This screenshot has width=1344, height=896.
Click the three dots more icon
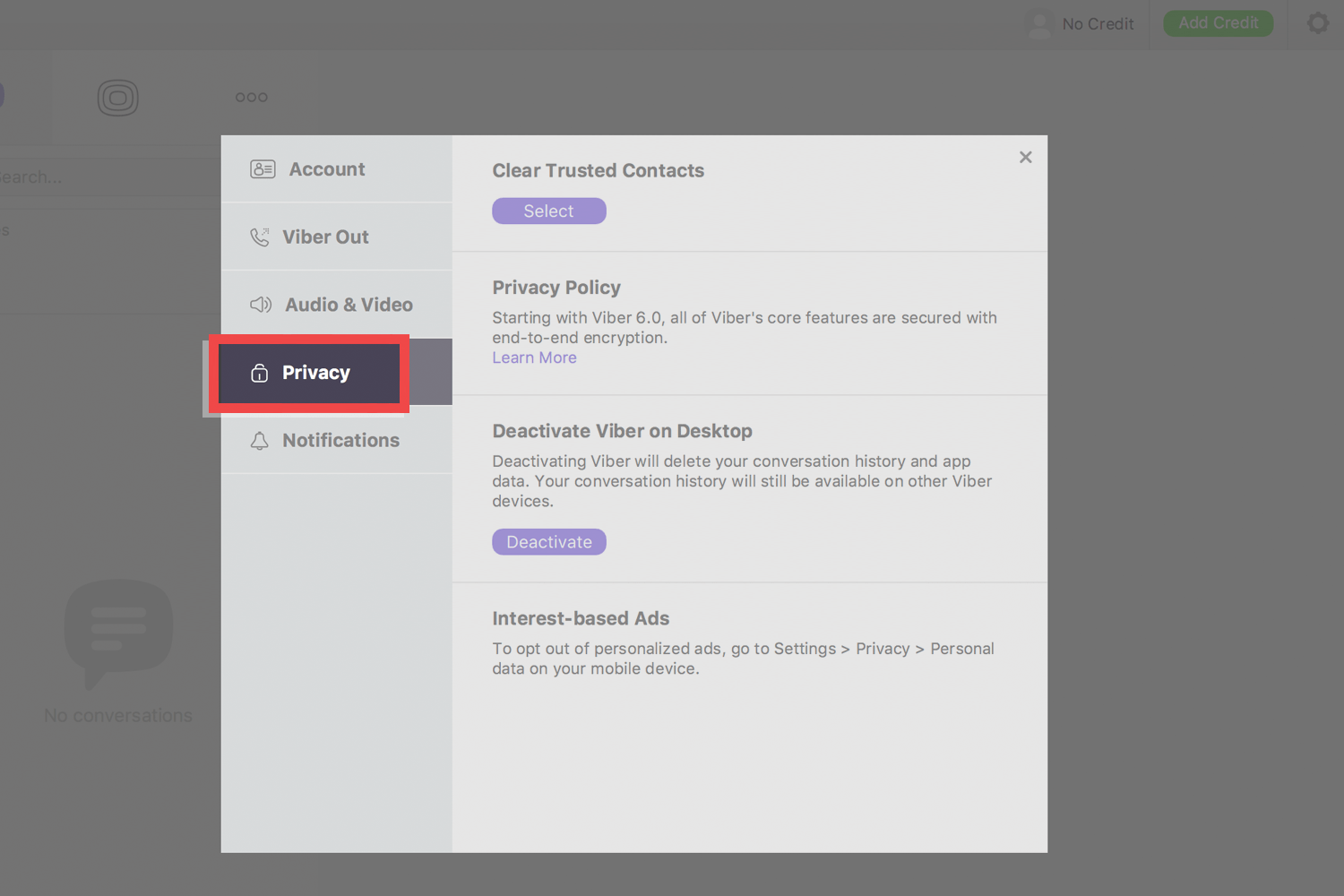pyautogui.click(x=251, y=96)
